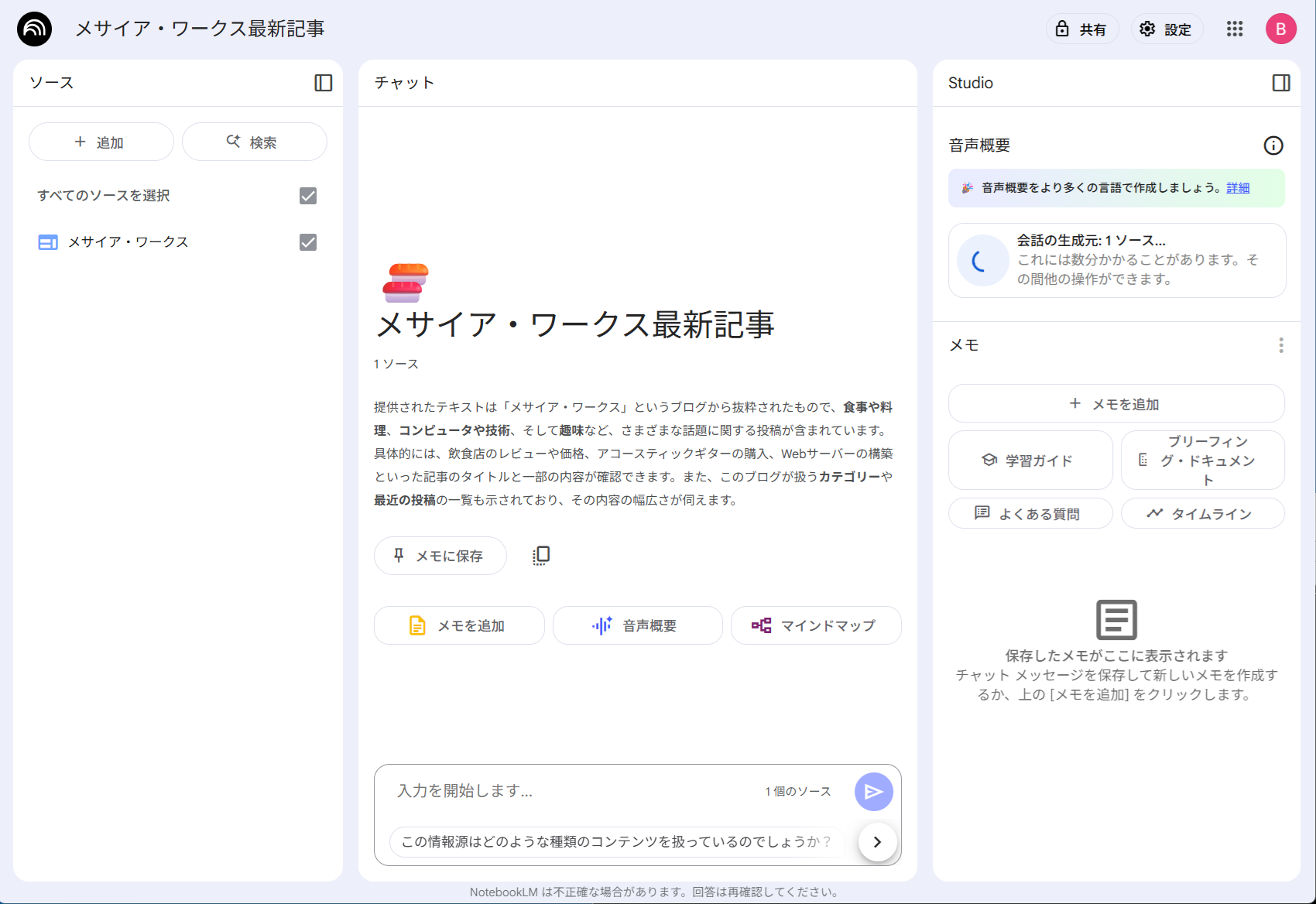1316x904 pixels.
Task: Click the notebook title メサイア・ワークス最新記事 in header
Action: (200, 29)
